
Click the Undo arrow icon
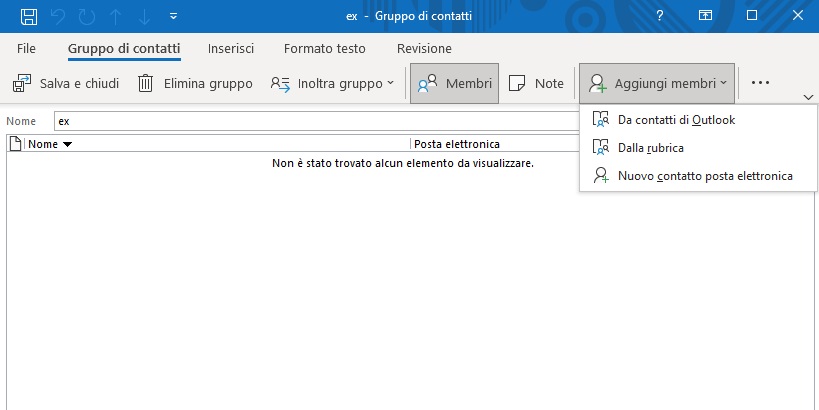[59, 16]
